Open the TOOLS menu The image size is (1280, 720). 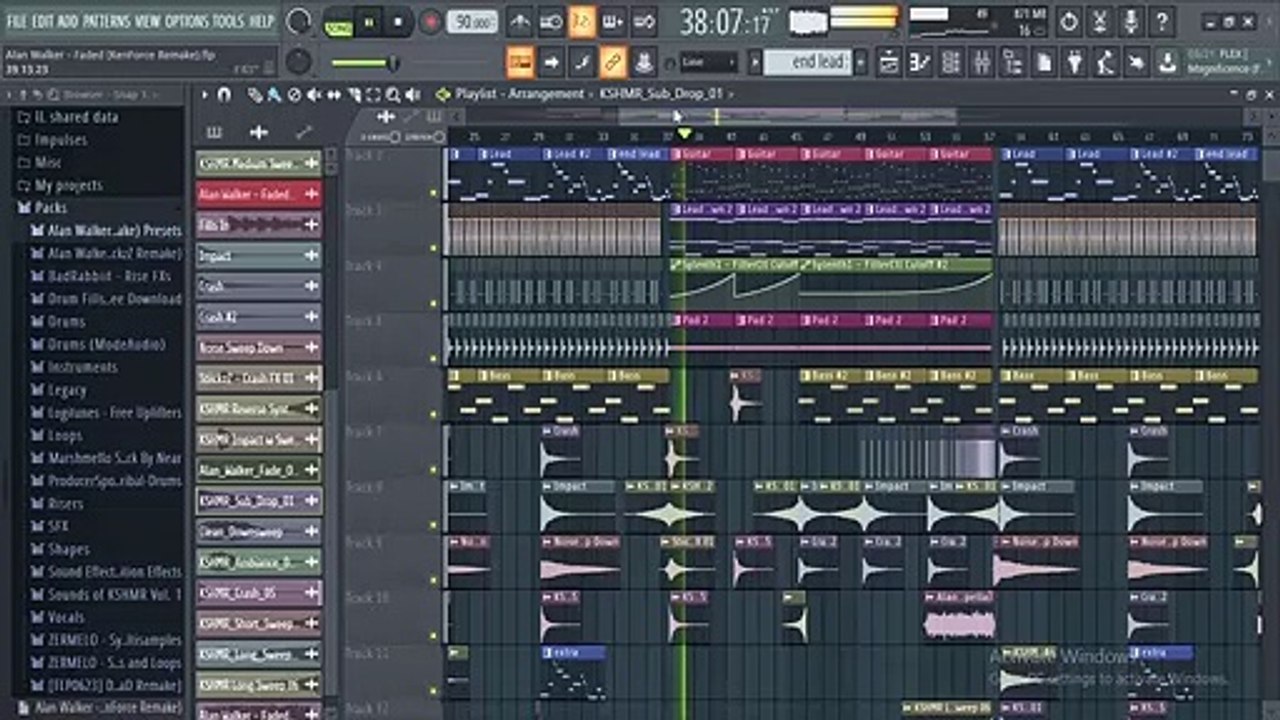[x=228, y=21]
